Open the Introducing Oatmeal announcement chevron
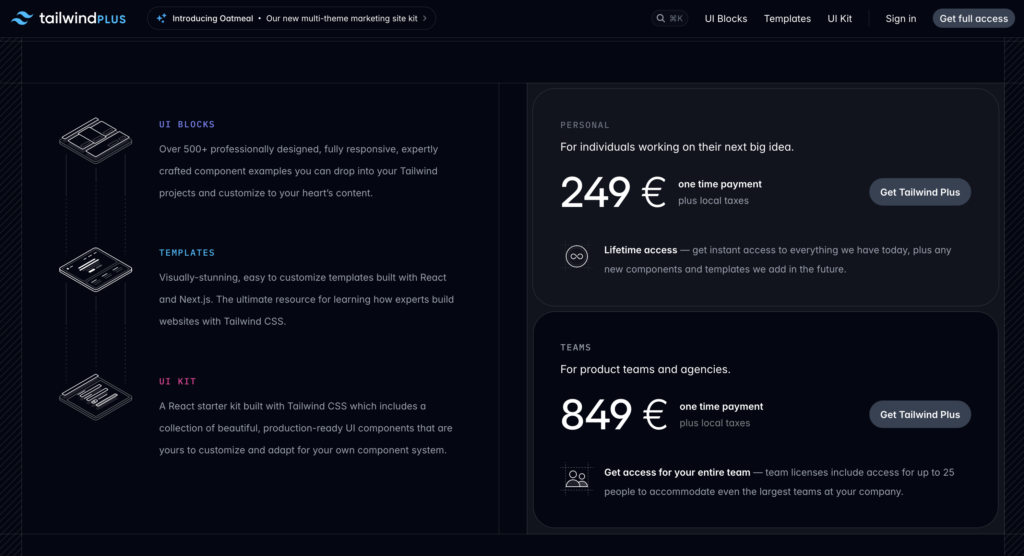This screenshot has height=556, width=1024. coord(425,18)
